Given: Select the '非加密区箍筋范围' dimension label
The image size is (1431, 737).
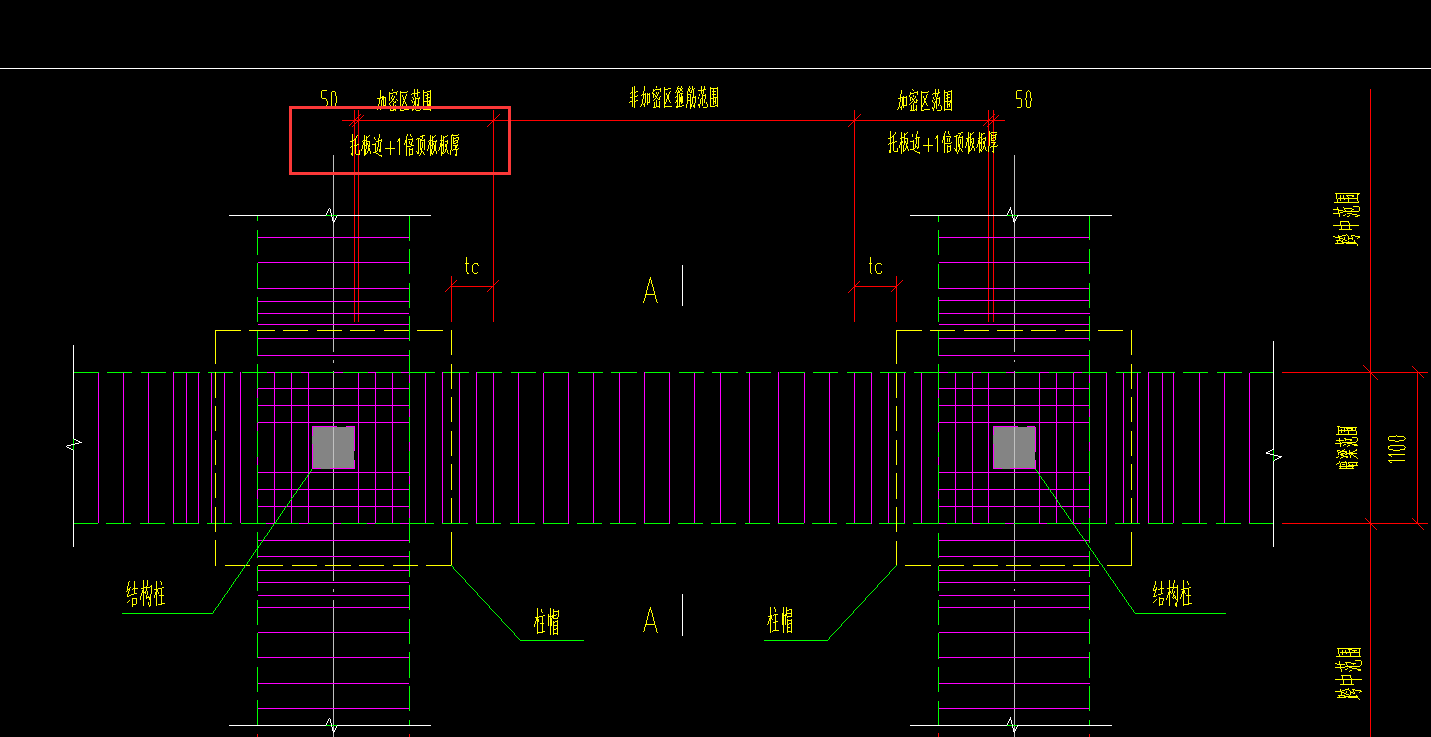Looking at the screenshot, I should click(x=674, y=98).
